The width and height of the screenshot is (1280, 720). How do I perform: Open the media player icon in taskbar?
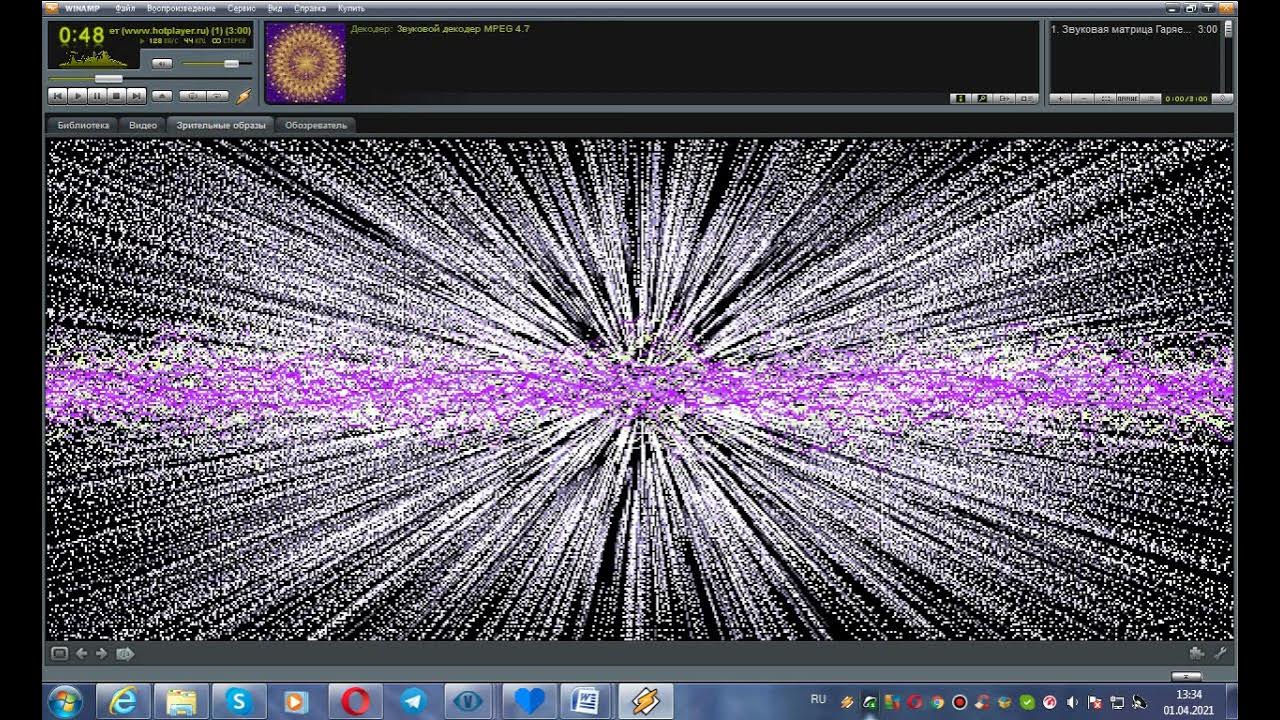[x=297, y=701]
